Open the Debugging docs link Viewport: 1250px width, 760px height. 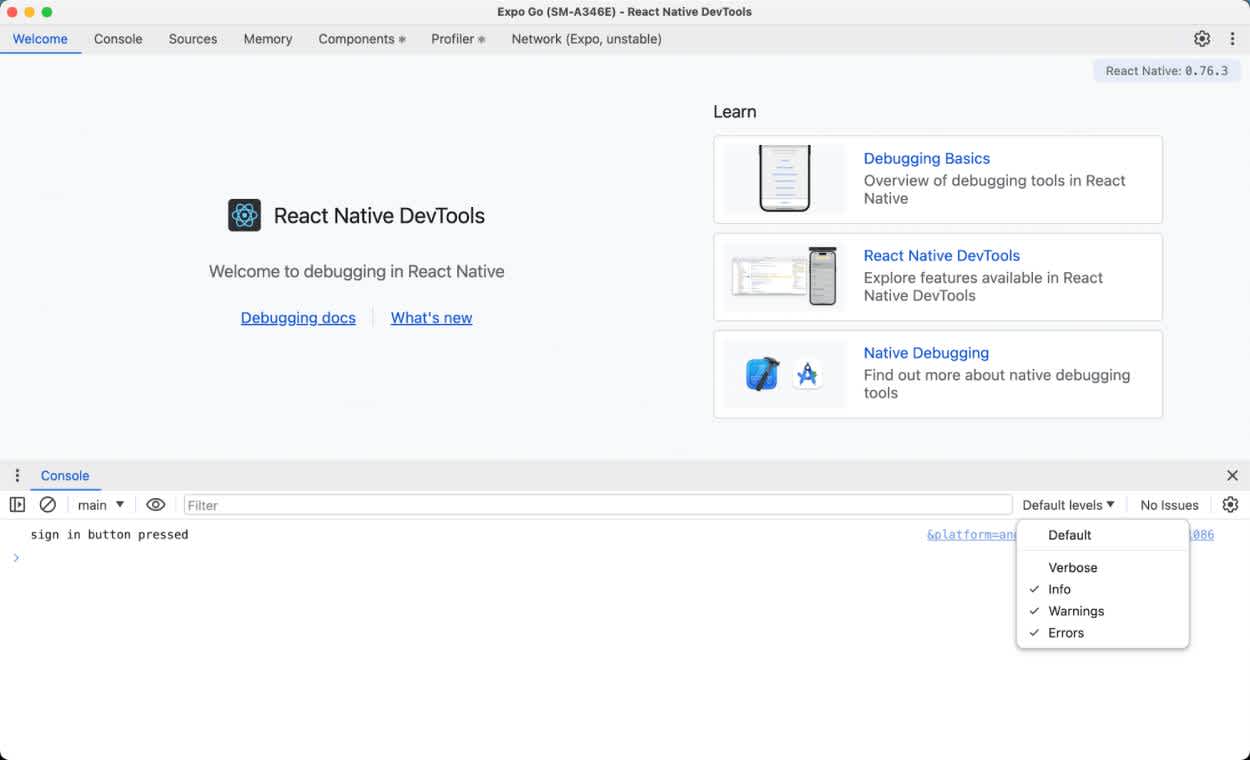[x=298, y=317]
